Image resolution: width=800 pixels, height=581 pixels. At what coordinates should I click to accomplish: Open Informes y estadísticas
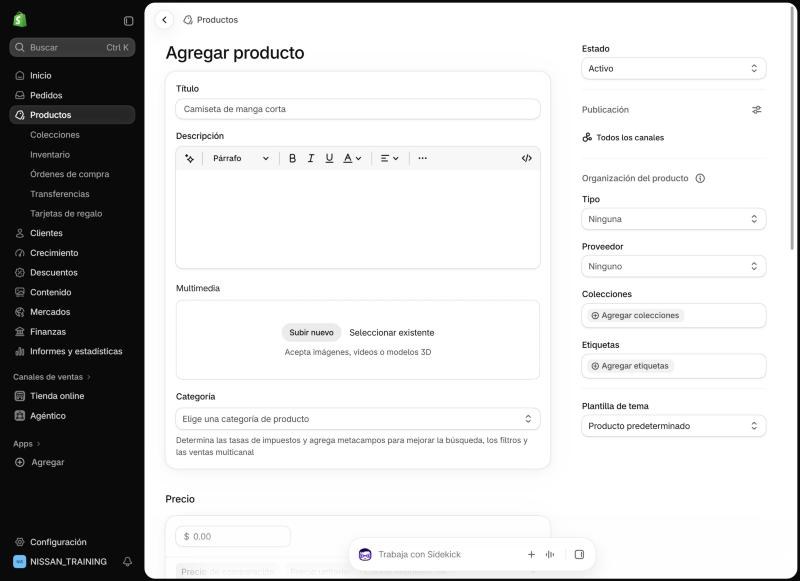[x=72, y=351]
